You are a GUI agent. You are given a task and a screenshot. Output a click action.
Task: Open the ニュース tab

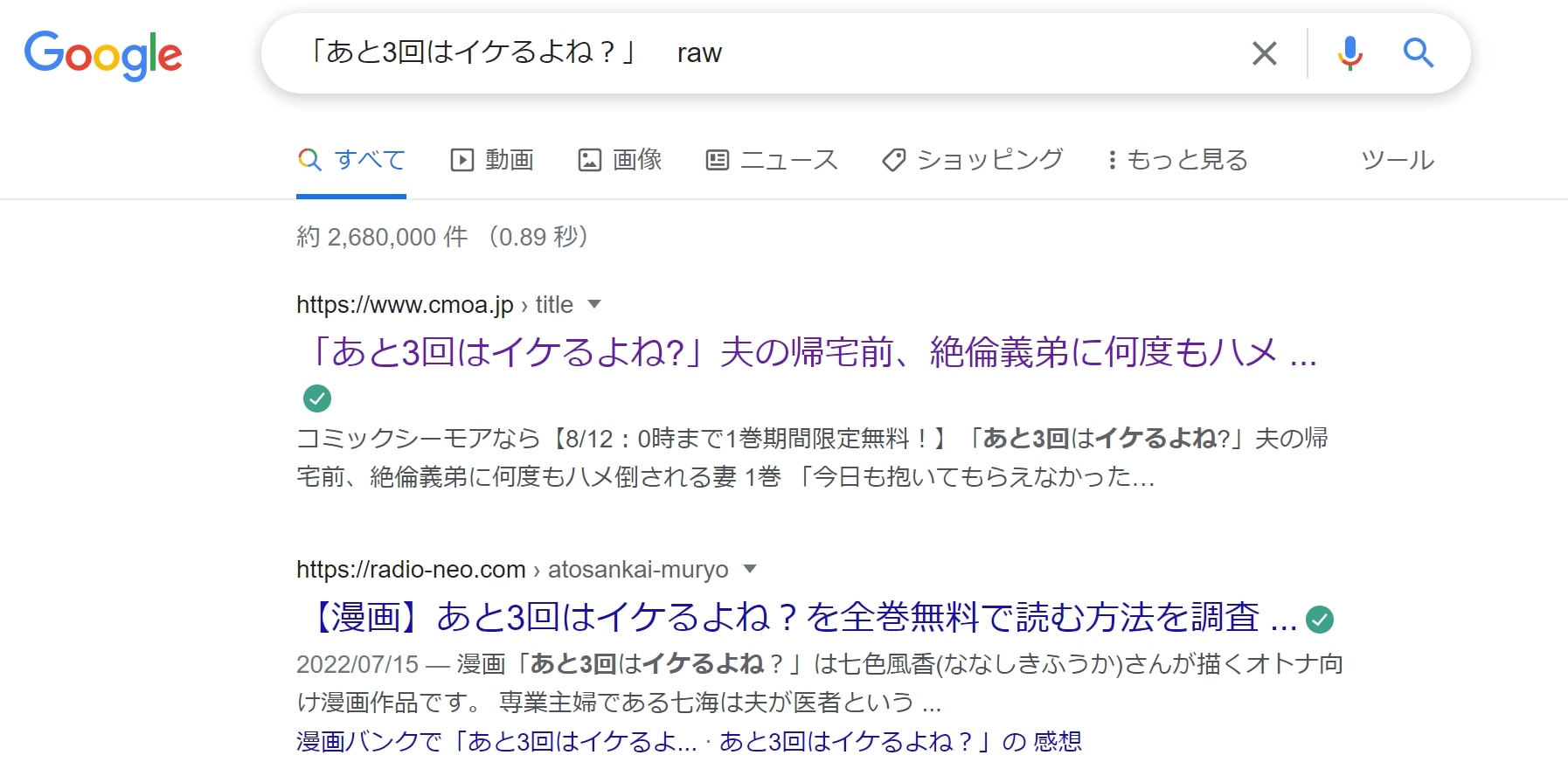coord(772,160)
